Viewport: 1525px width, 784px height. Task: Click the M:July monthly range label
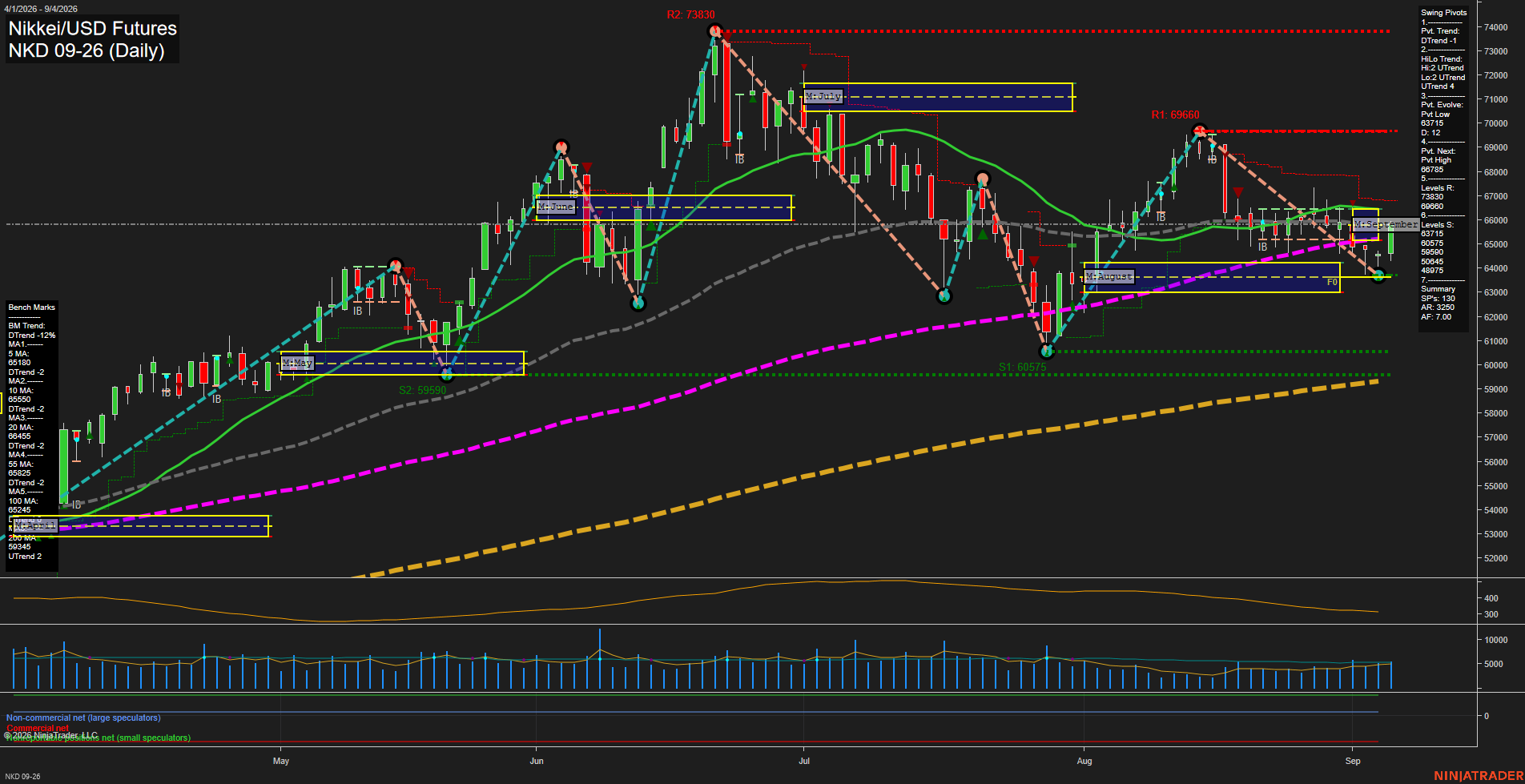point(823,96)
